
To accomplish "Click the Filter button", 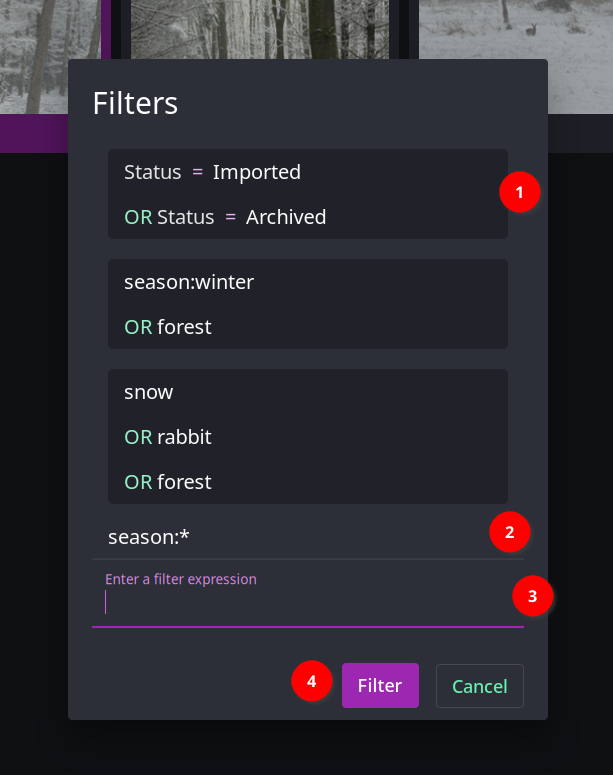I will click(x=380, y=686).
